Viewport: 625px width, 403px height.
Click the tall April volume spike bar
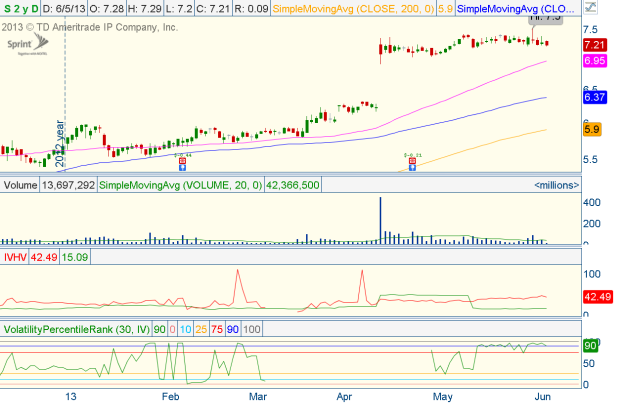pos(381,220)
